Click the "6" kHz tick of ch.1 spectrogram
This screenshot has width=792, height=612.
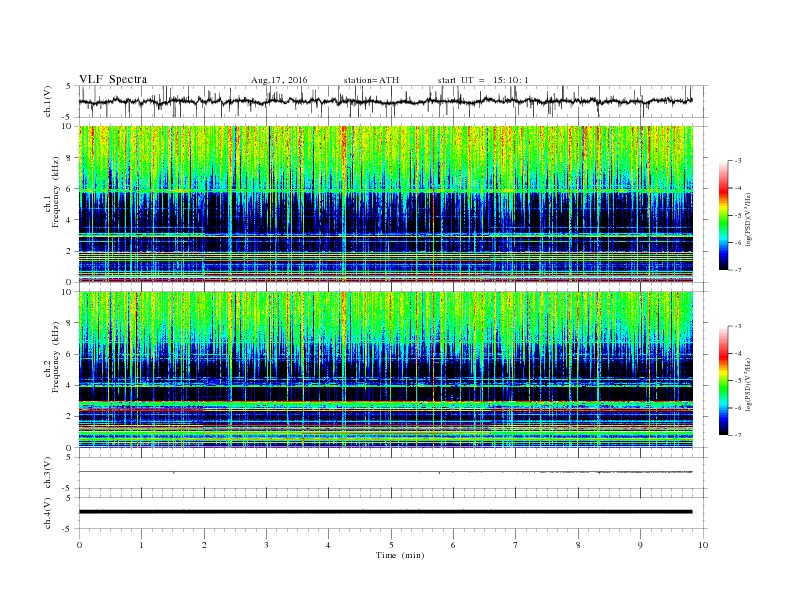coord(70,189)
